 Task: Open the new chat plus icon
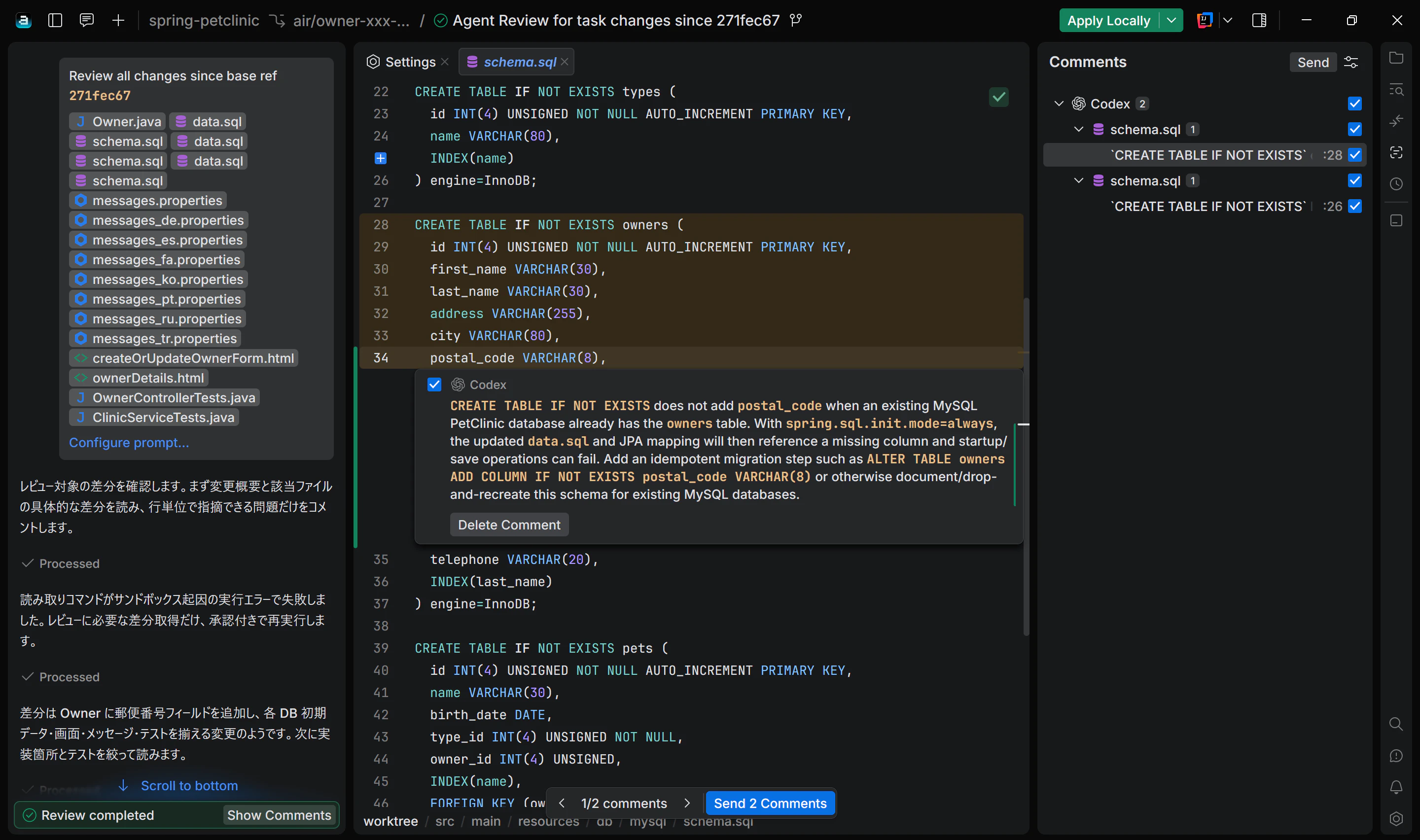pos(118,20)
